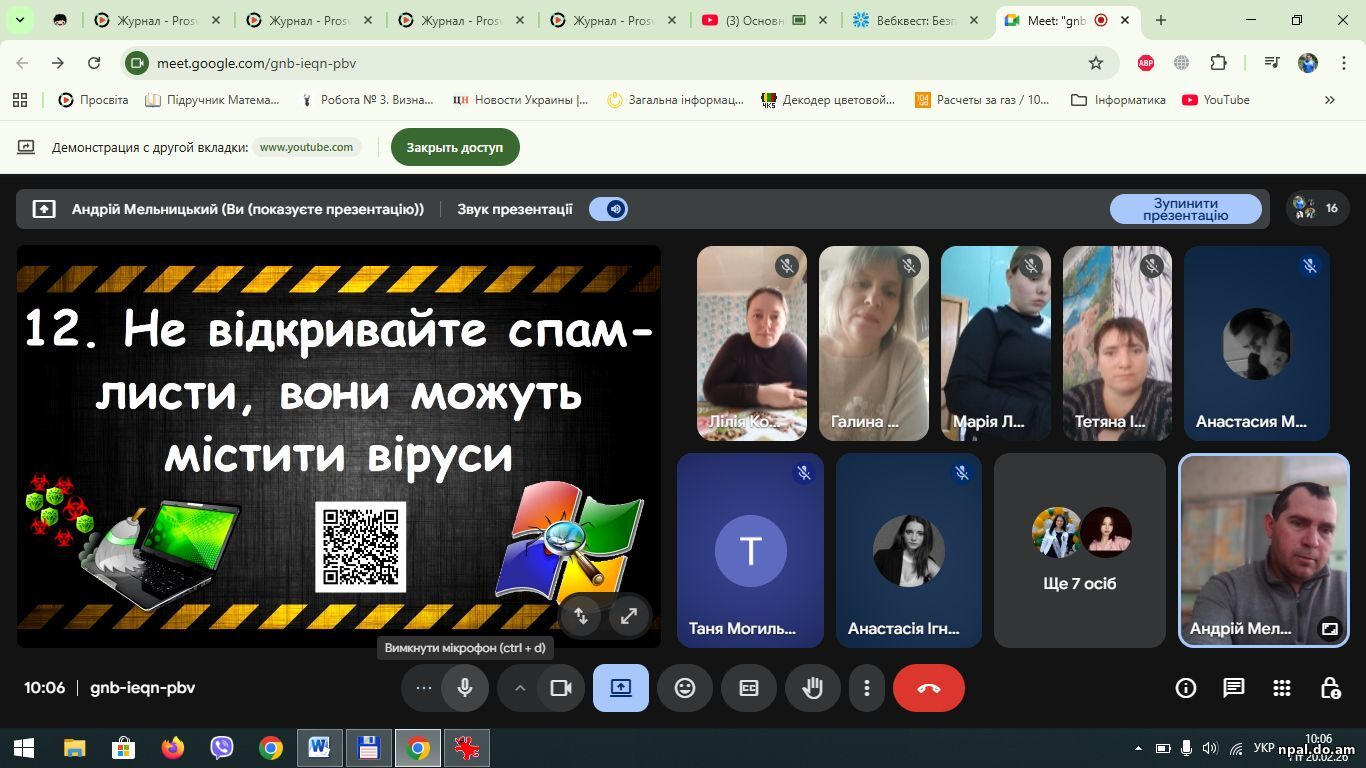1366x768 pixels.
Task: Click the red leave call button
Action: 928,688
